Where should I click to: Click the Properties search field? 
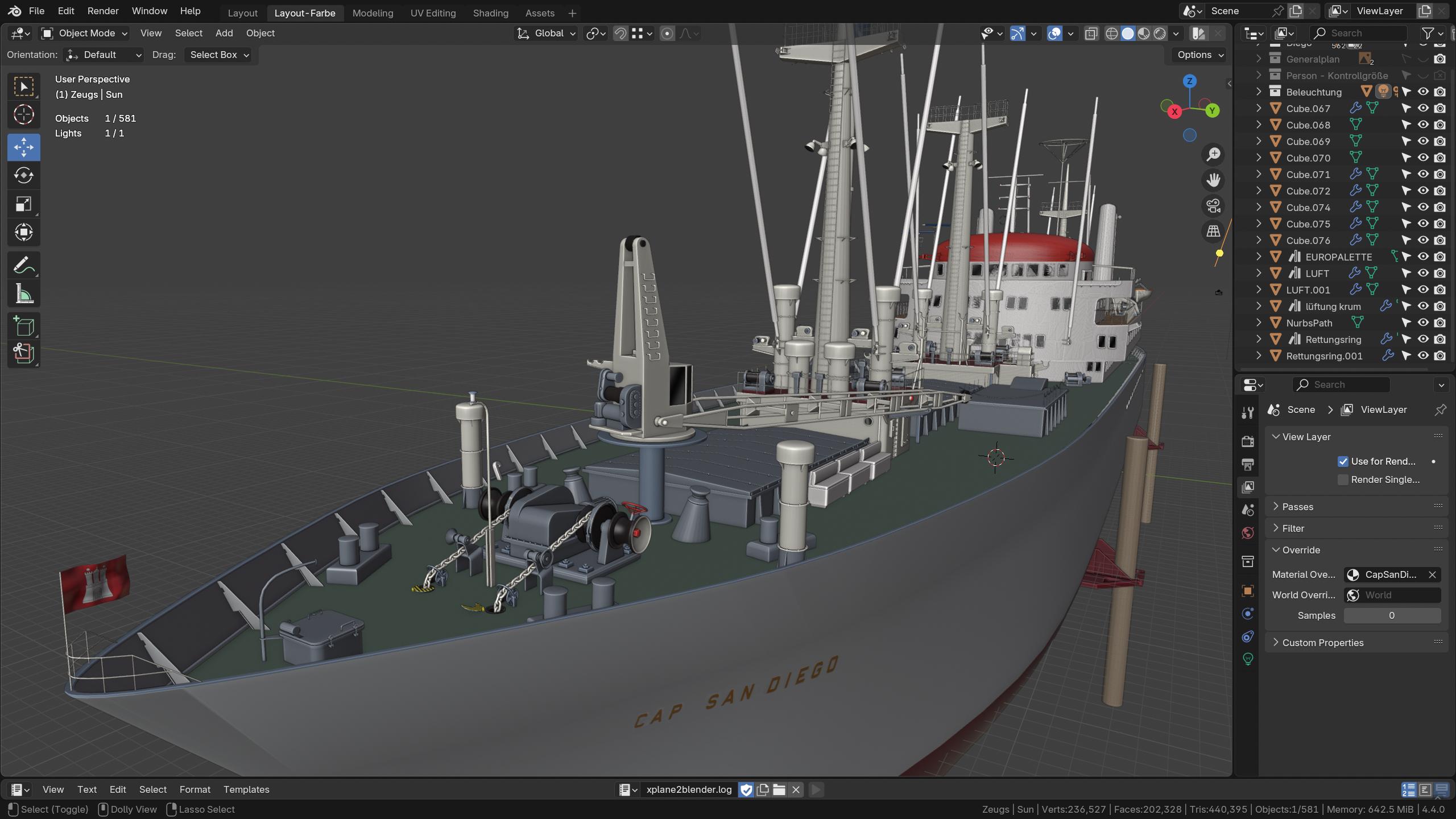click(x=1341, y=384)
